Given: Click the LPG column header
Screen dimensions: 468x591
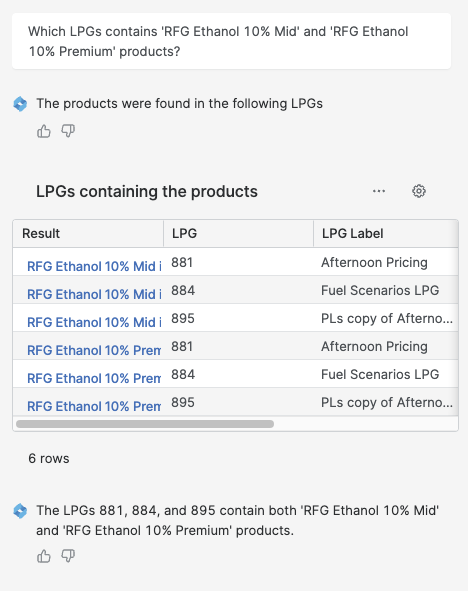Looking at the screenshot, I should (x=239, y=234).
